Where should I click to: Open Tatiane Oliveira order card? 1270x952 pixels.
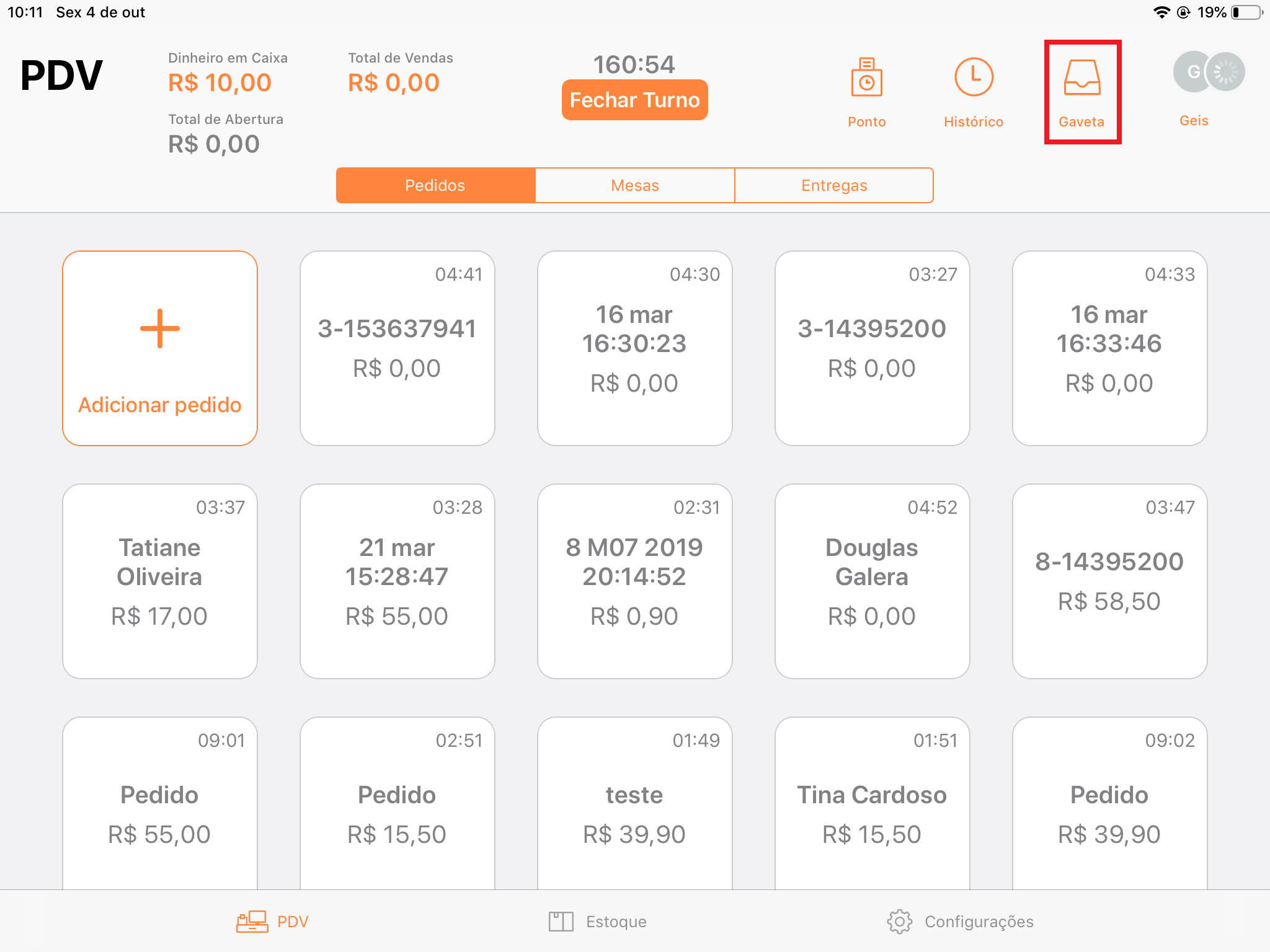point(160,581)
